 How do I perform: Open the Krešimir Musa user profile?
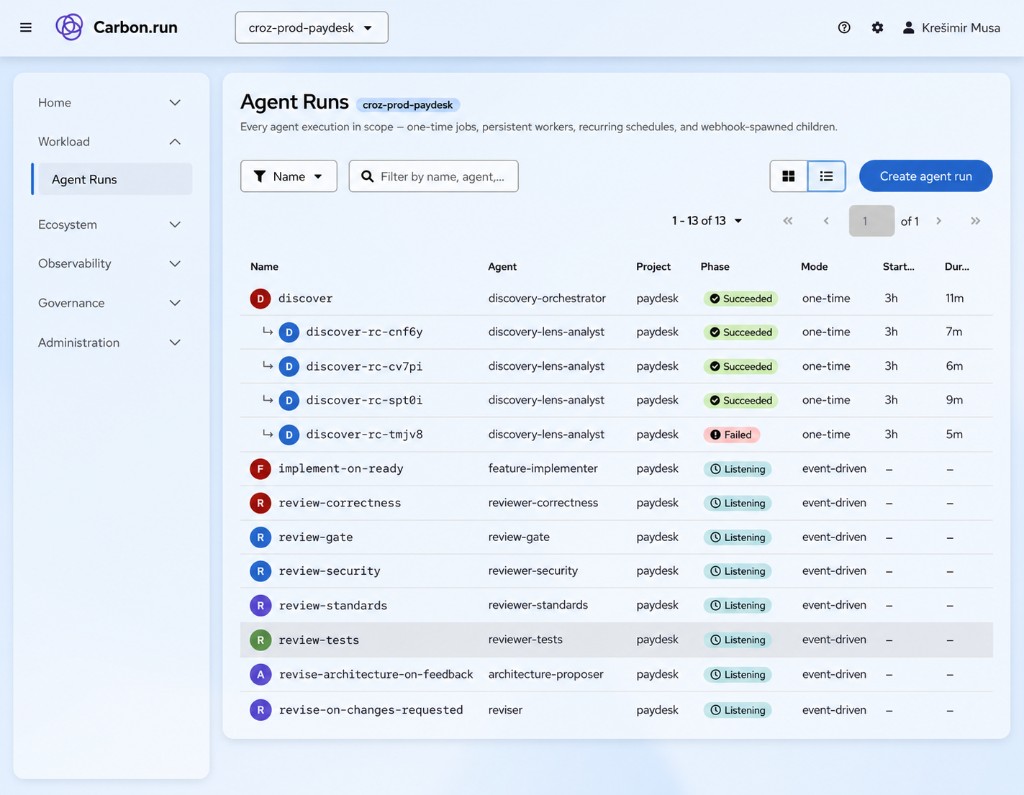pyautogui.click(x=951, y=27)
